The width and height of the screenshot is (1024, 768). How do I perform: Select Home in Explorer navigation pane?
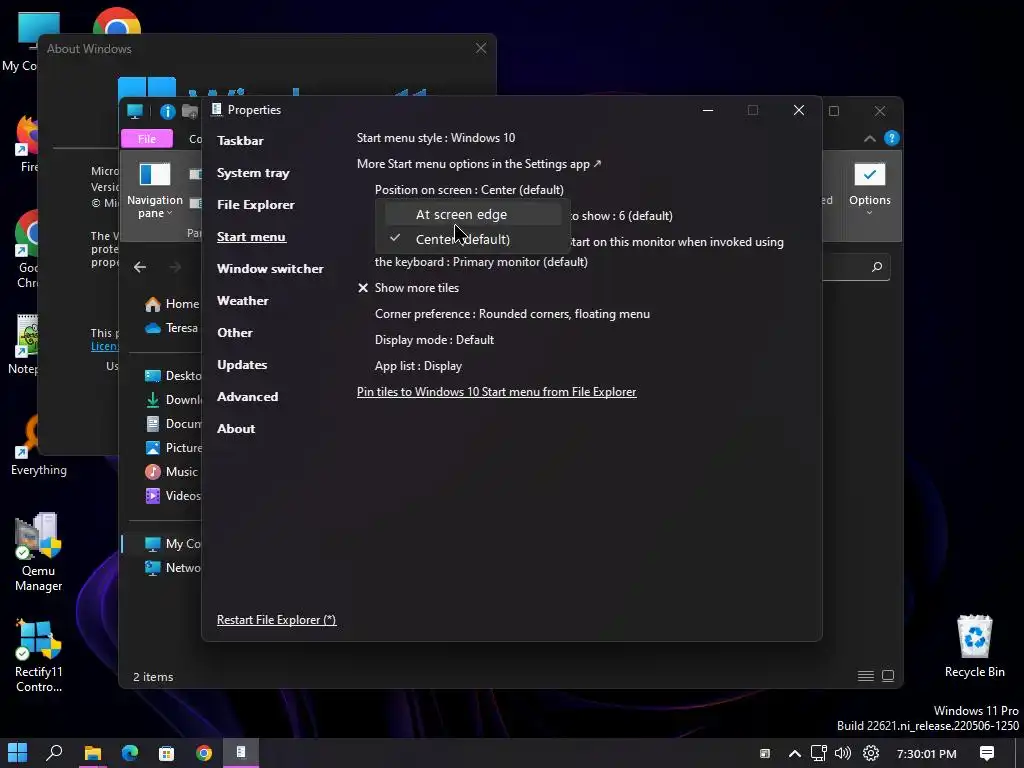tap(172, 304)
